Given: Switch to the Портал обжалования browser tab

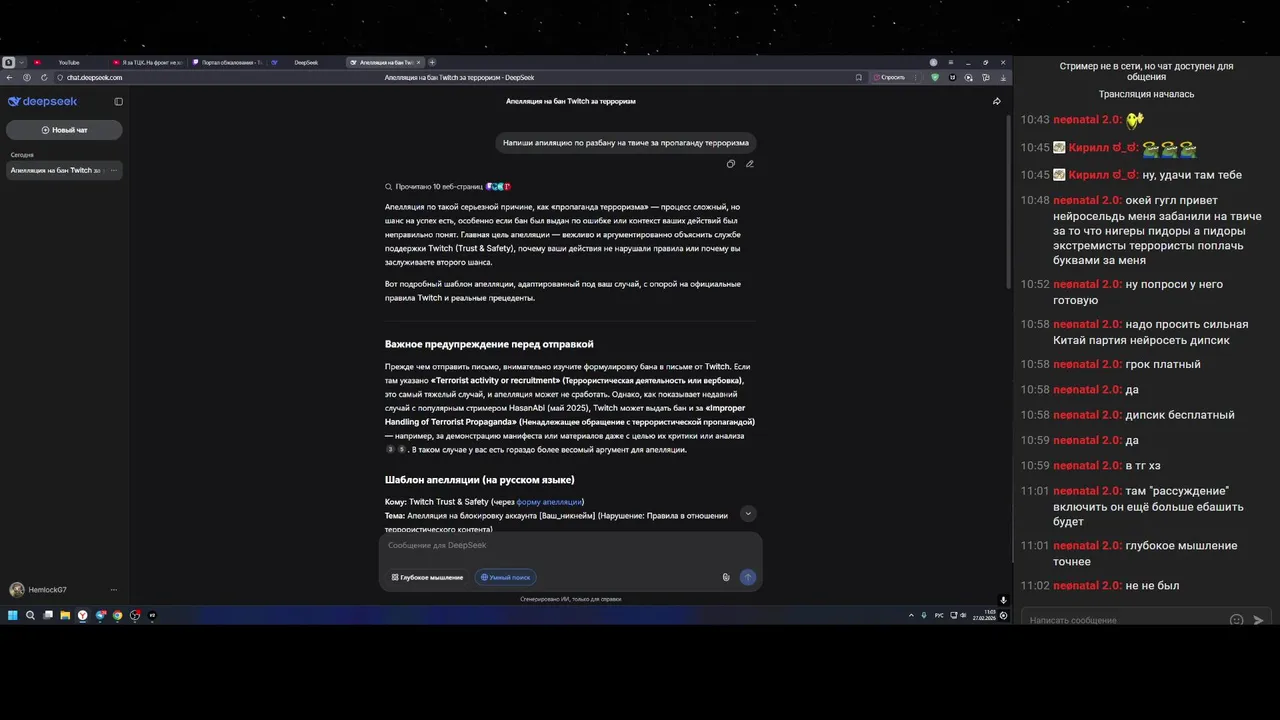Looking at the screenshot, I should pos(227,62).
